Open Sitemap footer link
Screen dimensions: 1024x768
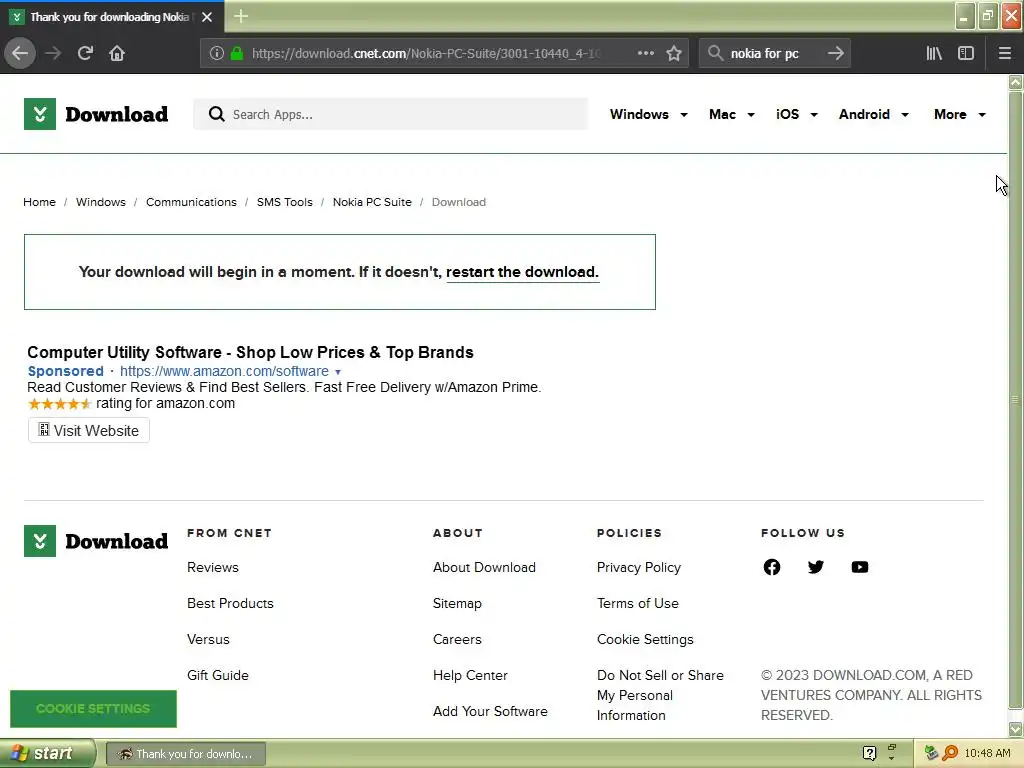coord(457,603)
